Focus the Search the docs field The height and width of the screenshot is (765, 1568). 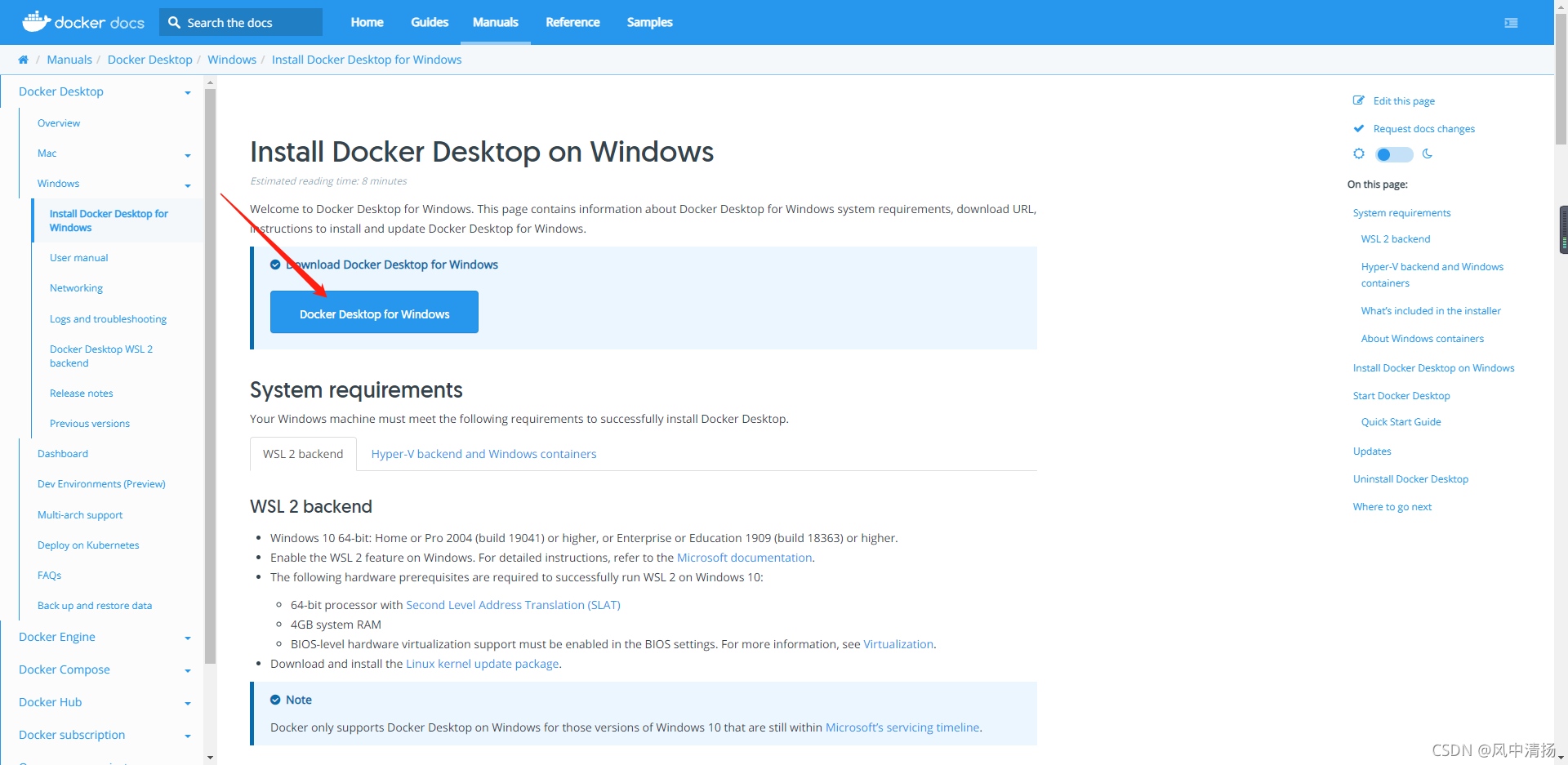(x=241, y=22)
